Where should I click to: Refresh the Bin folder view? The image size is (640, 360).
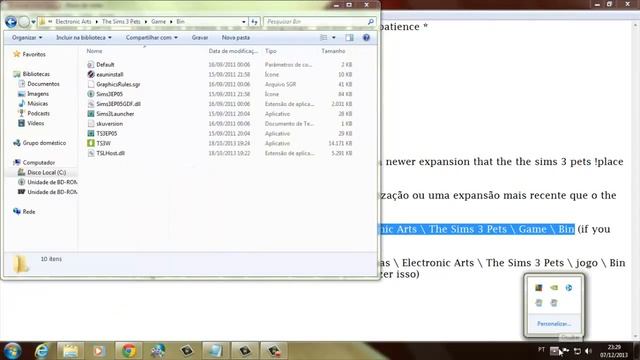click(x=254, y=22)
